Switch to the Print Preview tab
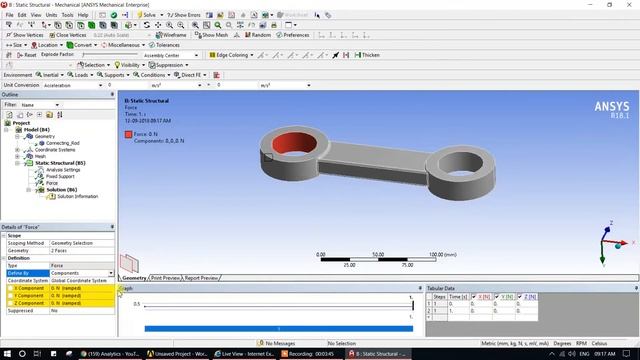Viewport: 640px width, 360px height. pyautogui.click(x=165, y=278)
